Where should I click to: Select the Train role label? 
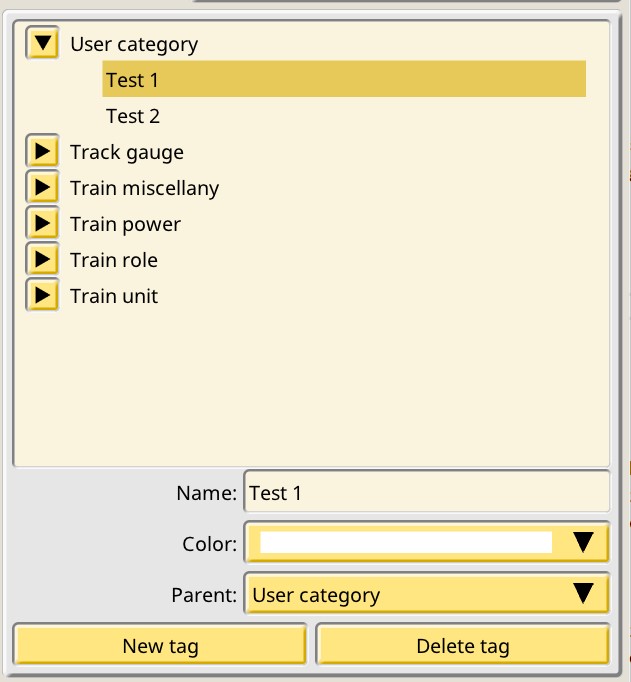point(114,260)
